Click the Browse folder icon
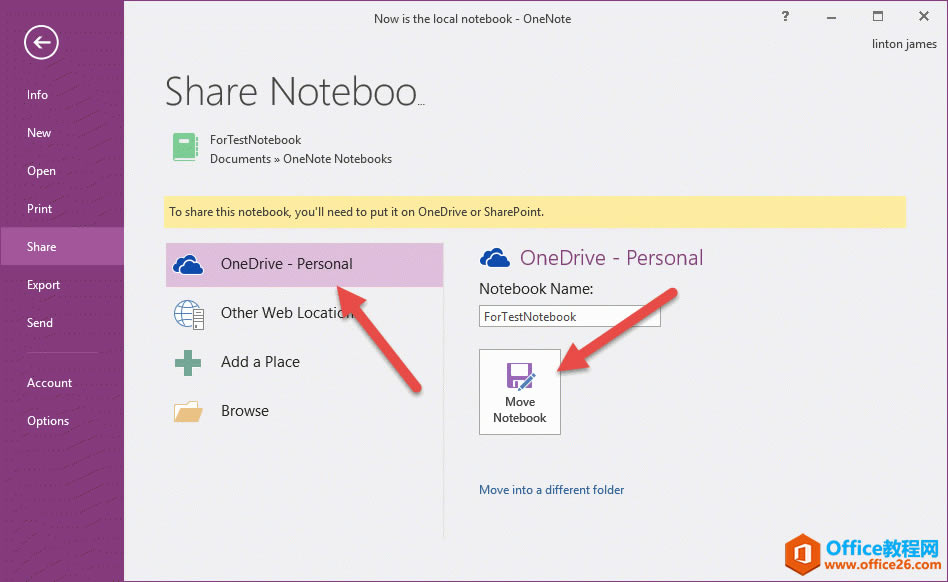 pos(188,411)
